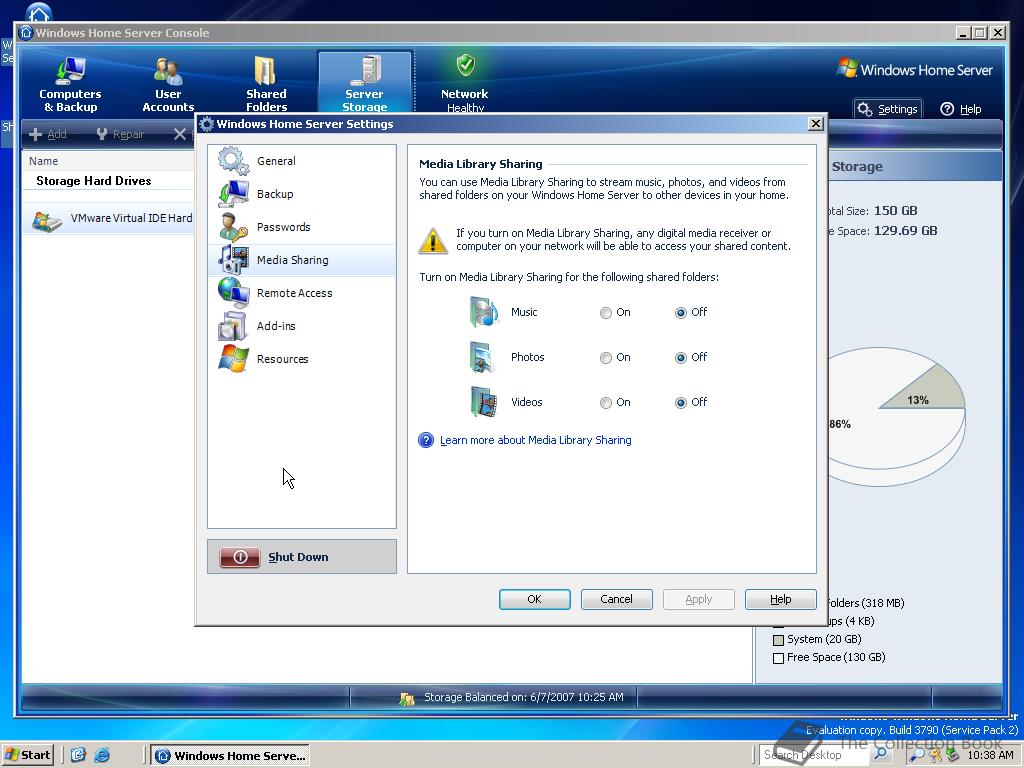
Task: Close the Windows Home Server Settings dialog
Action: pyautogui.click(x=815, y=124)
